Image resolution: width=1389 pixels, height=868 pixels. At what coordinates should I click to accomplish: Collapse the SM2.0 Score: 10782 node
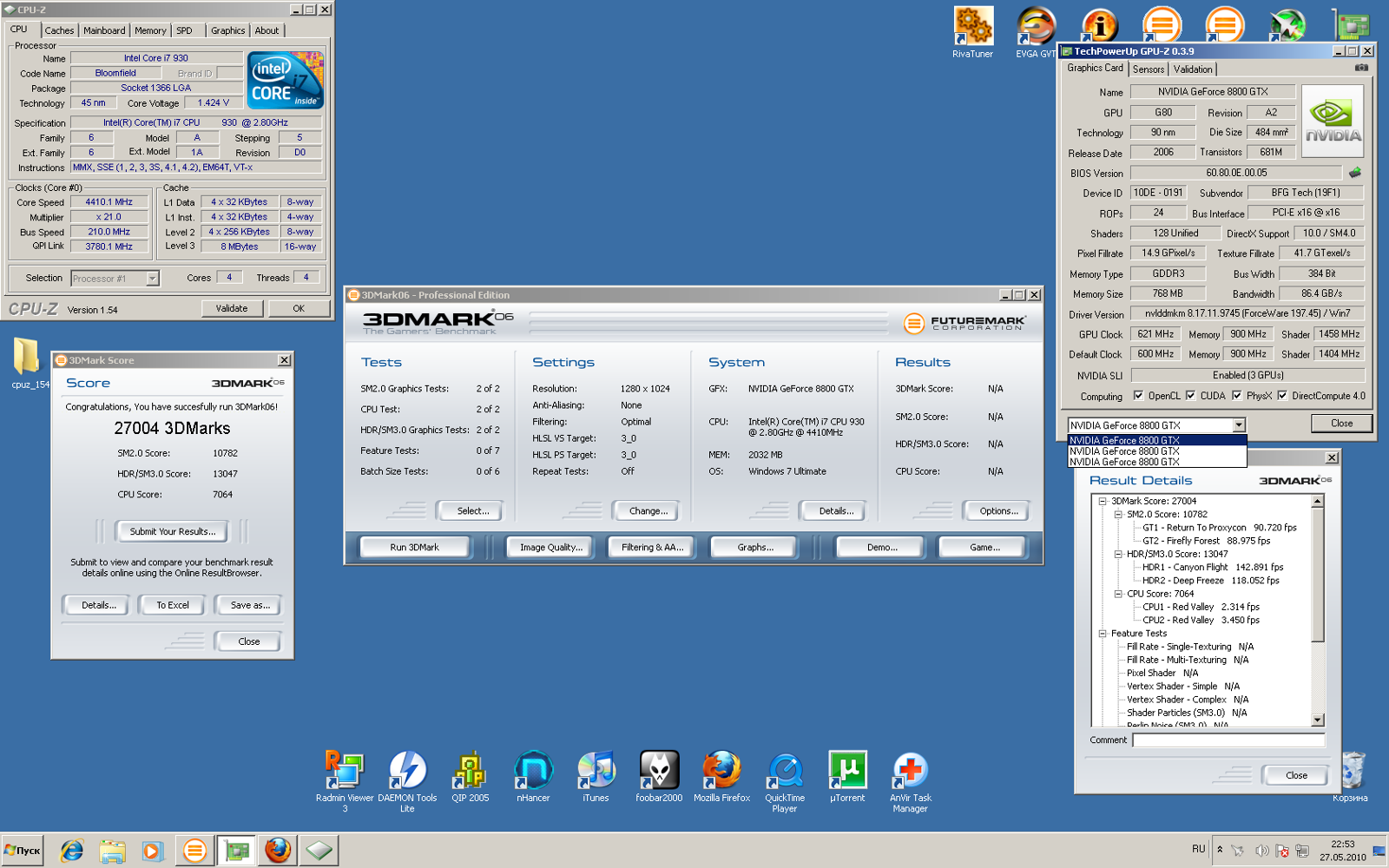[x=1118, y=514]
